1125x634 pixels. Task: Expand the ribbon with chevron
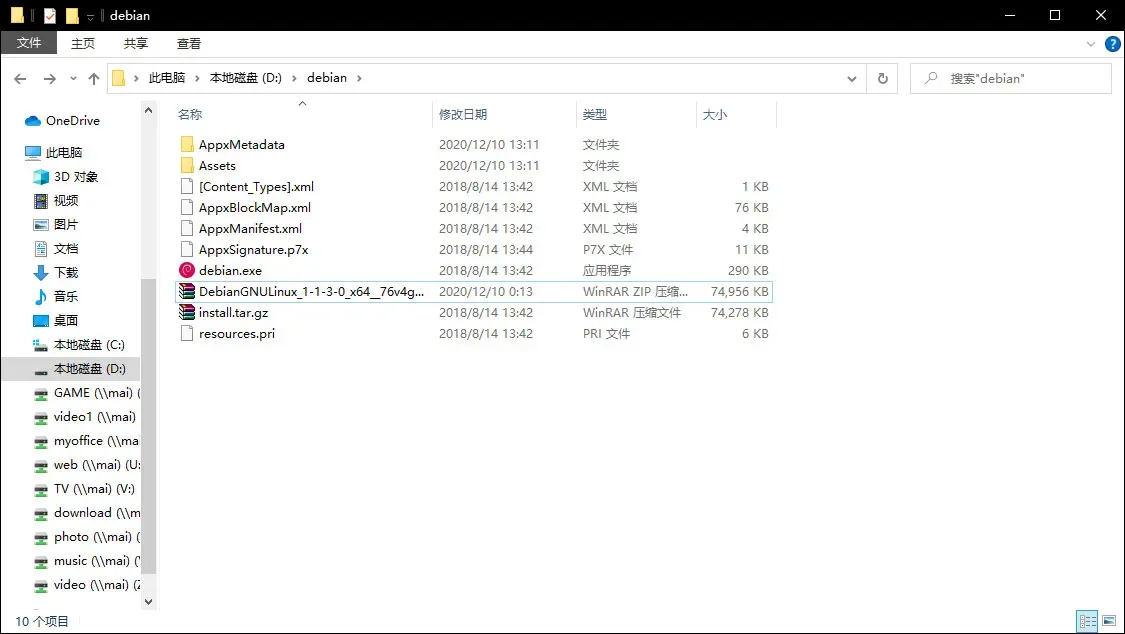point(1091,44)
